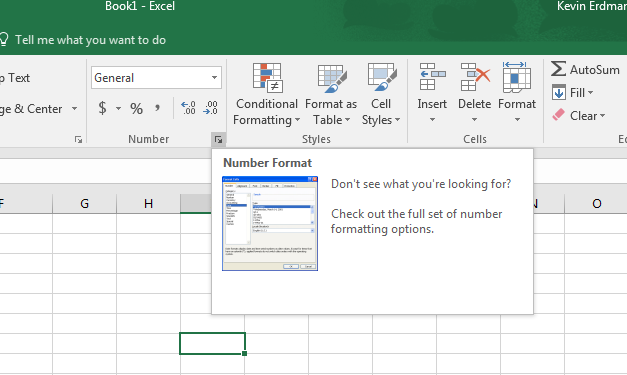Click the Kevin Erdman account name
This screenshot has height=375, width=627.
click(592, 6)
